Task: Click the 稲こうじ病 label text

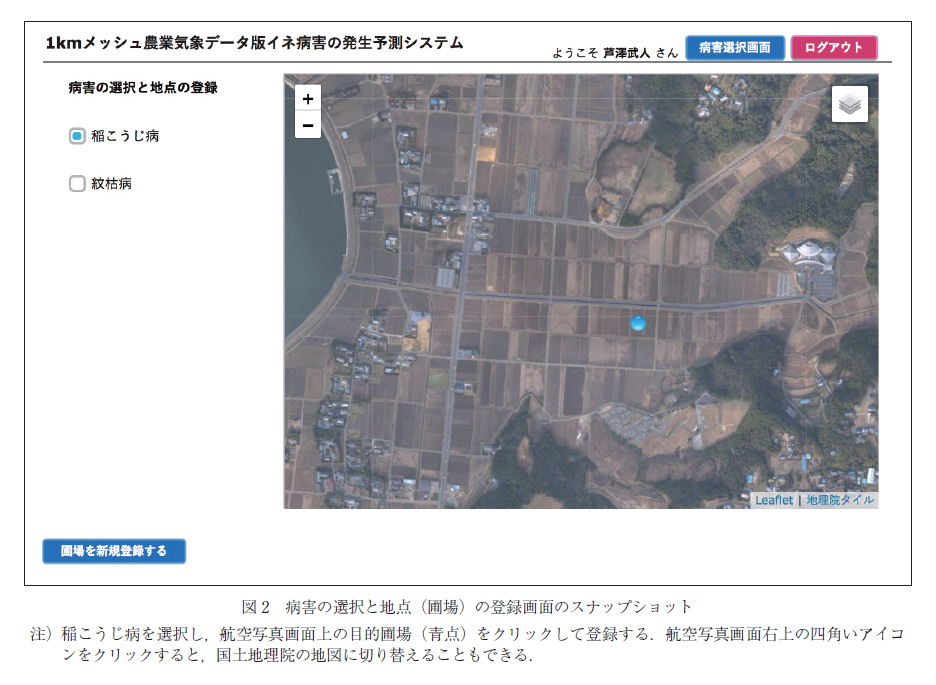Action: [x=125, y=136]
